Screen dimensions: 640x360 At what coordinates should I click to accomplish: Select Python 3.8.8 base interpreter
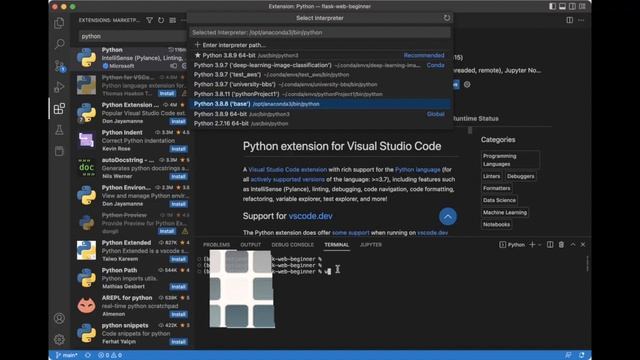tap(320, 104)
